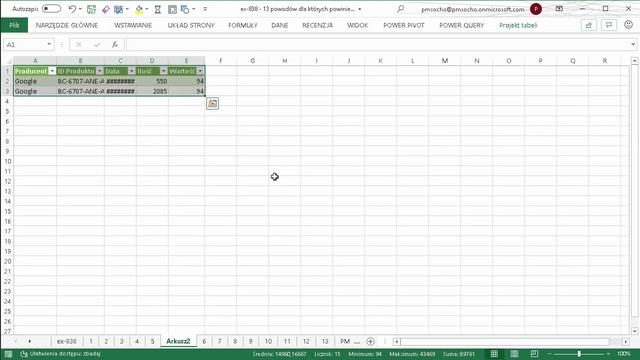Open the FORMUŁY tab
The image size is (640, 360).
(243, 25)
